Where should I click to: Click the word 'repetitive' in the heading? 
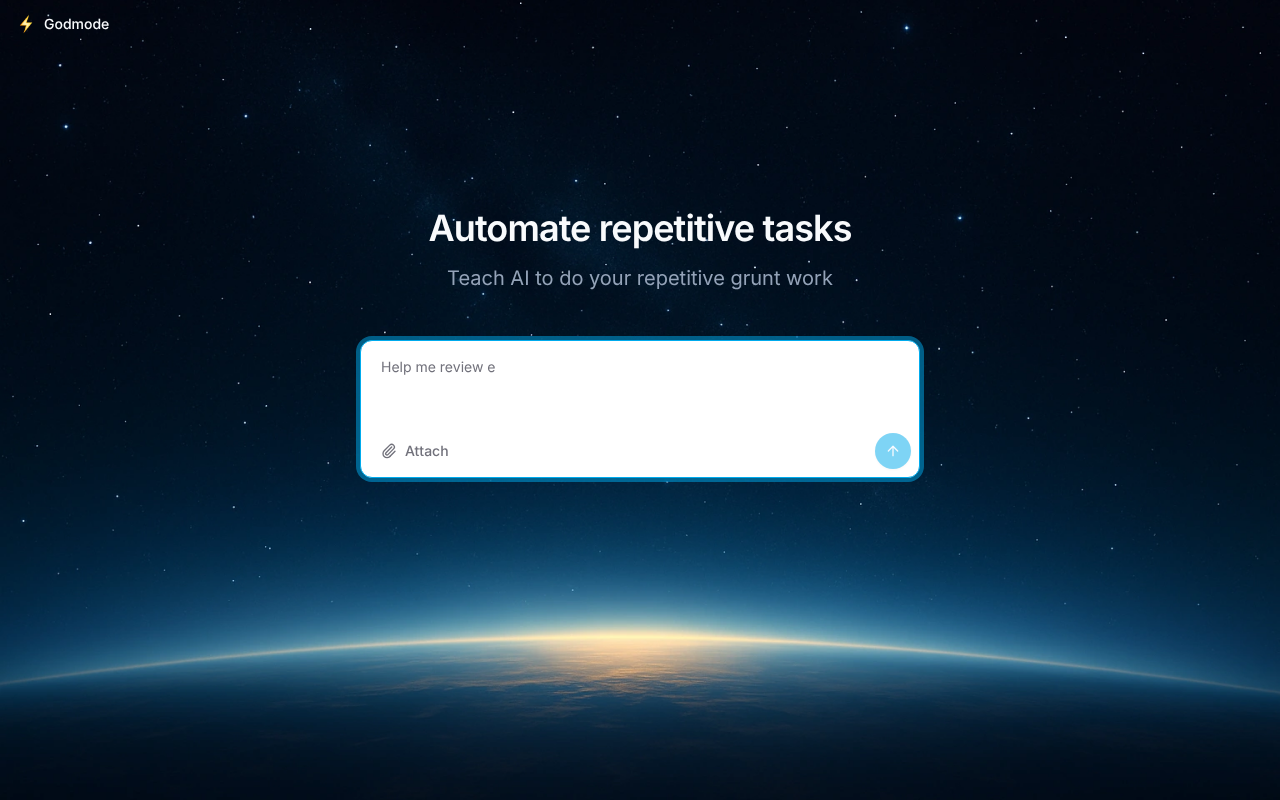(x=676, y=229)
